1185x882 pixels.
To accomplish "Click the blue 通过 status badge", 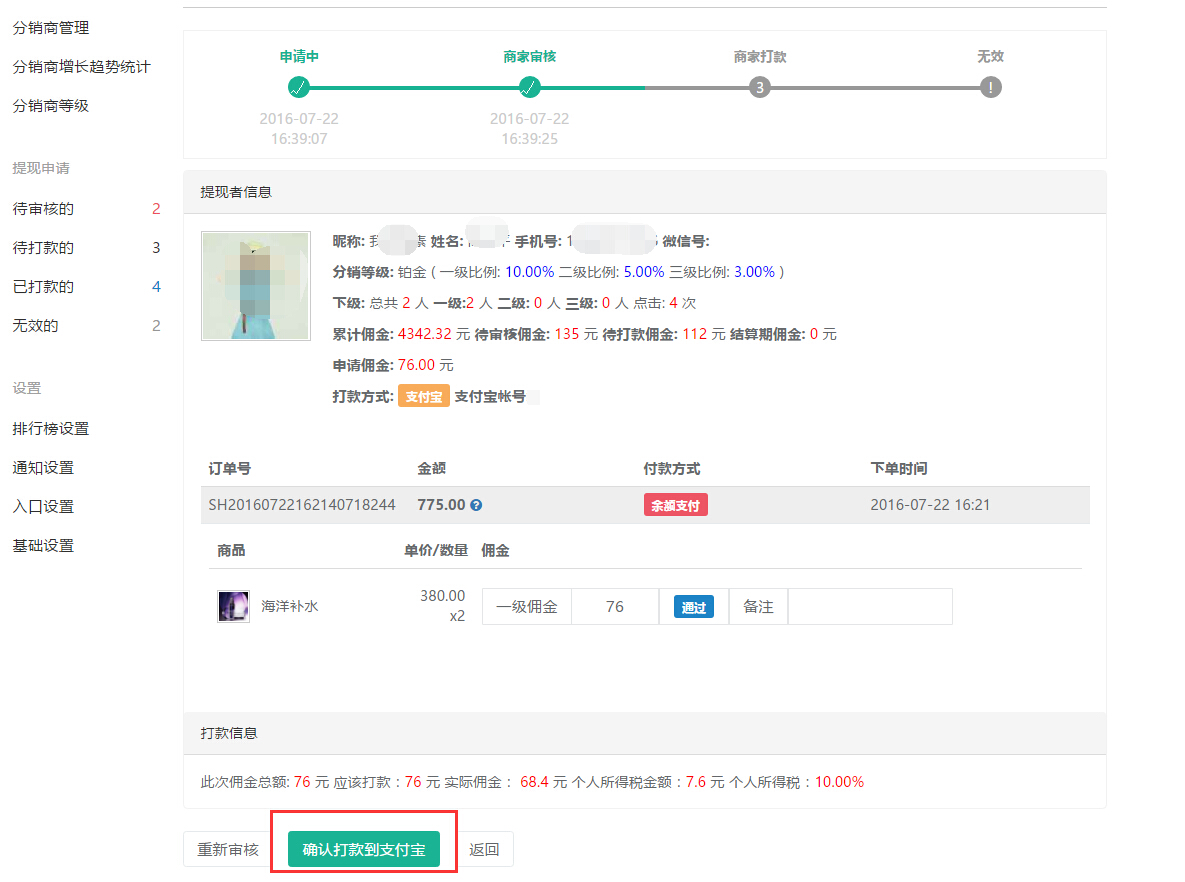I will click(693, 607).
